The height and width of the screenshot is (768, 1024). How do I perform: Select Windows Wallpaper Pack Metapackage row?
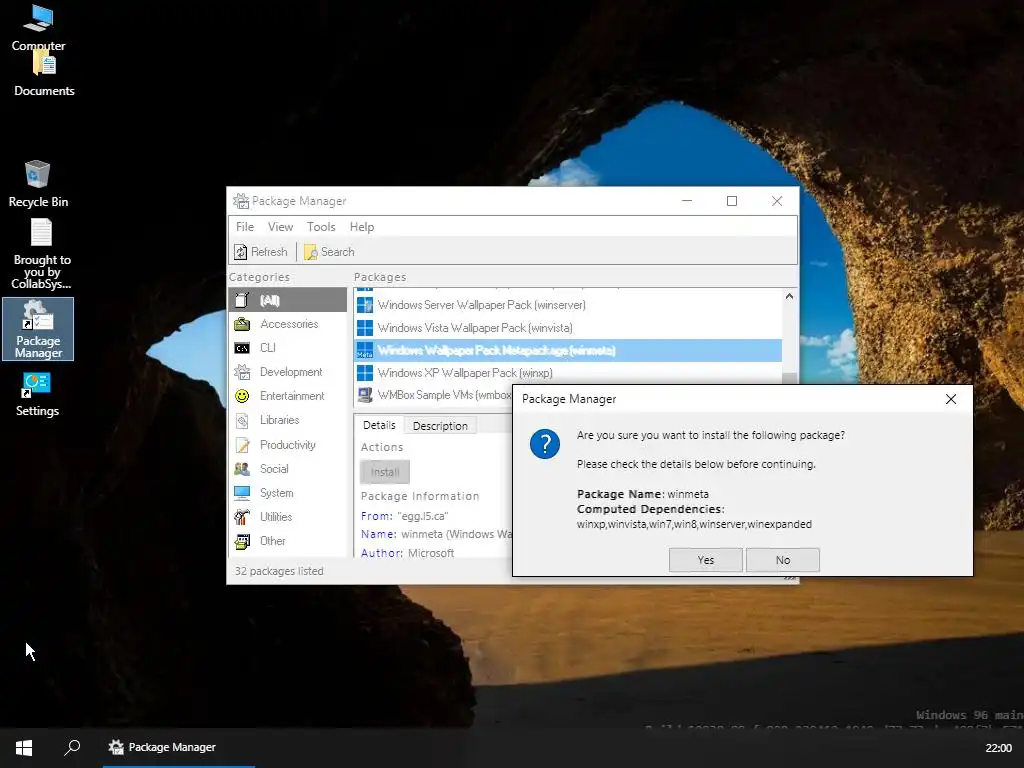click(568, 351)
